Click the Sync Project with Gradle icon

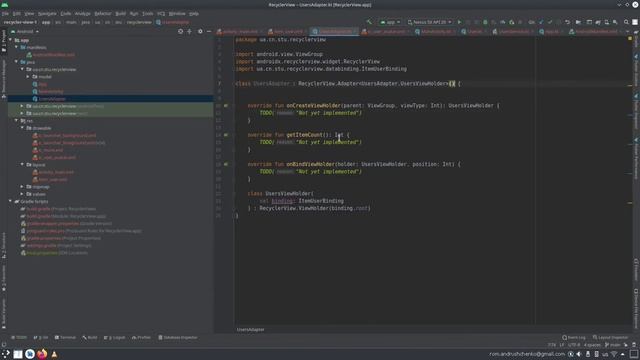point(598,22)
